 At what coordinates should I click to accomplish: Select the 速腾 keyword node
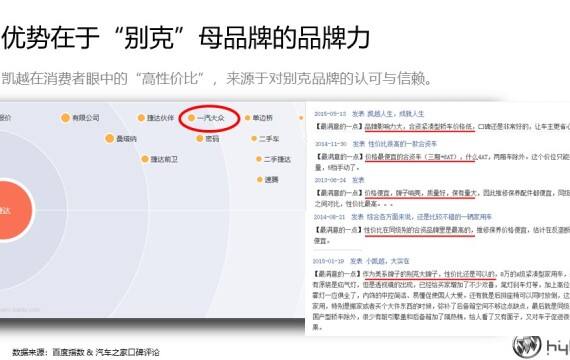coord(268,179)
